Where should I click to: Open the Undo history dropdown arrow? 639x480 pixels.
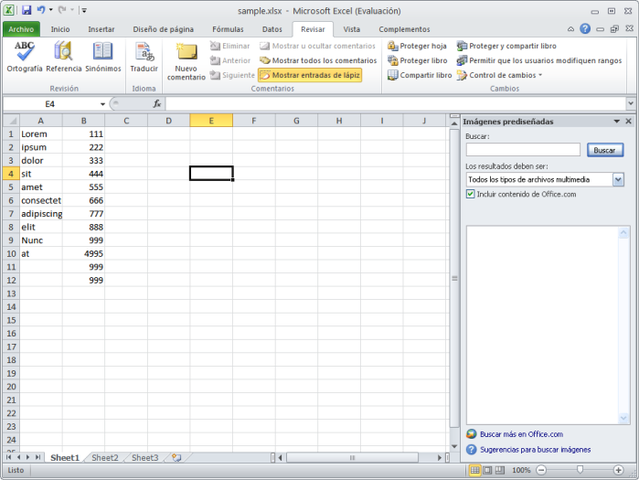tap(51, 10)
